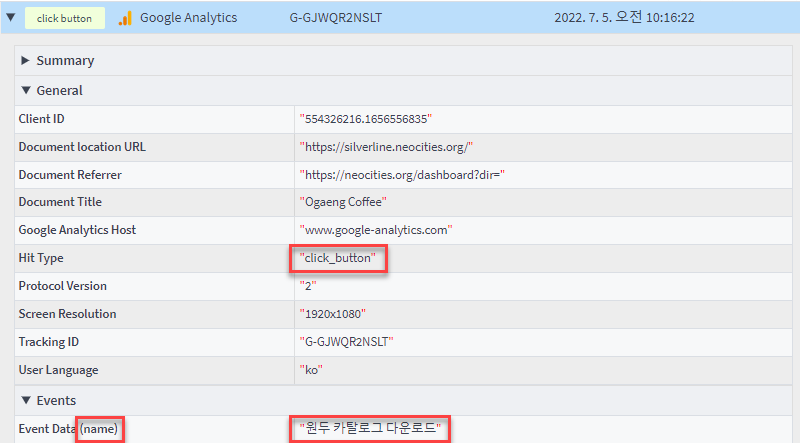Click the Tracking ID label
The width and height of the screenshot is (800, 443).
point(48,342)
